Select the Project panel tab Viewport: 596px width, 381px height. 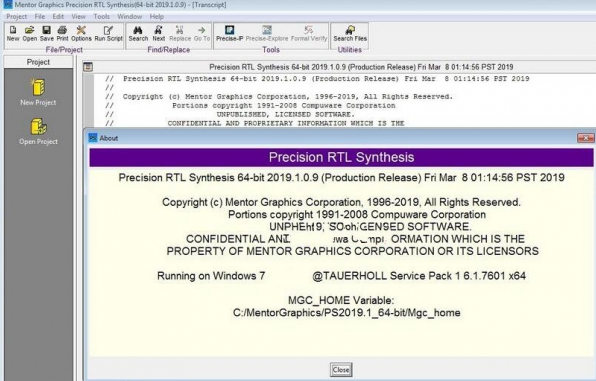[38, 62]
